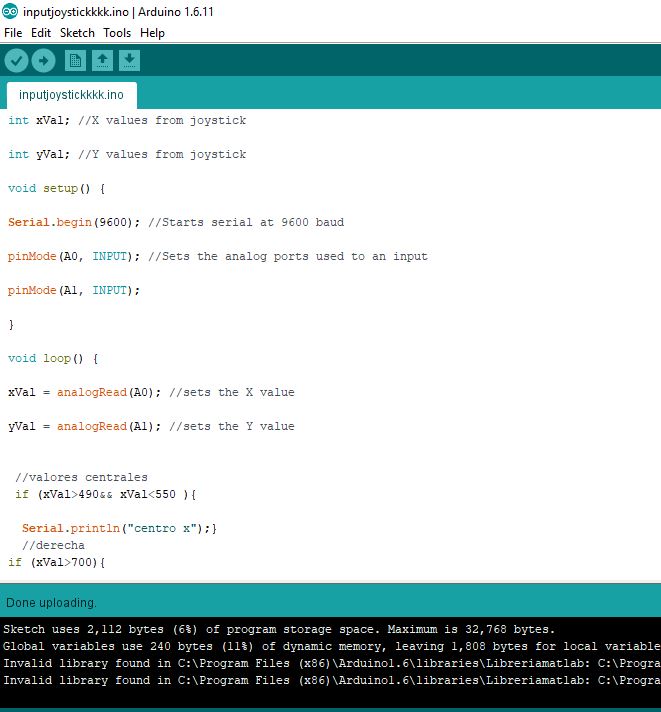Save the sketch with down-arrow icon
Viewport: 661px width, 712px height.
129,60
